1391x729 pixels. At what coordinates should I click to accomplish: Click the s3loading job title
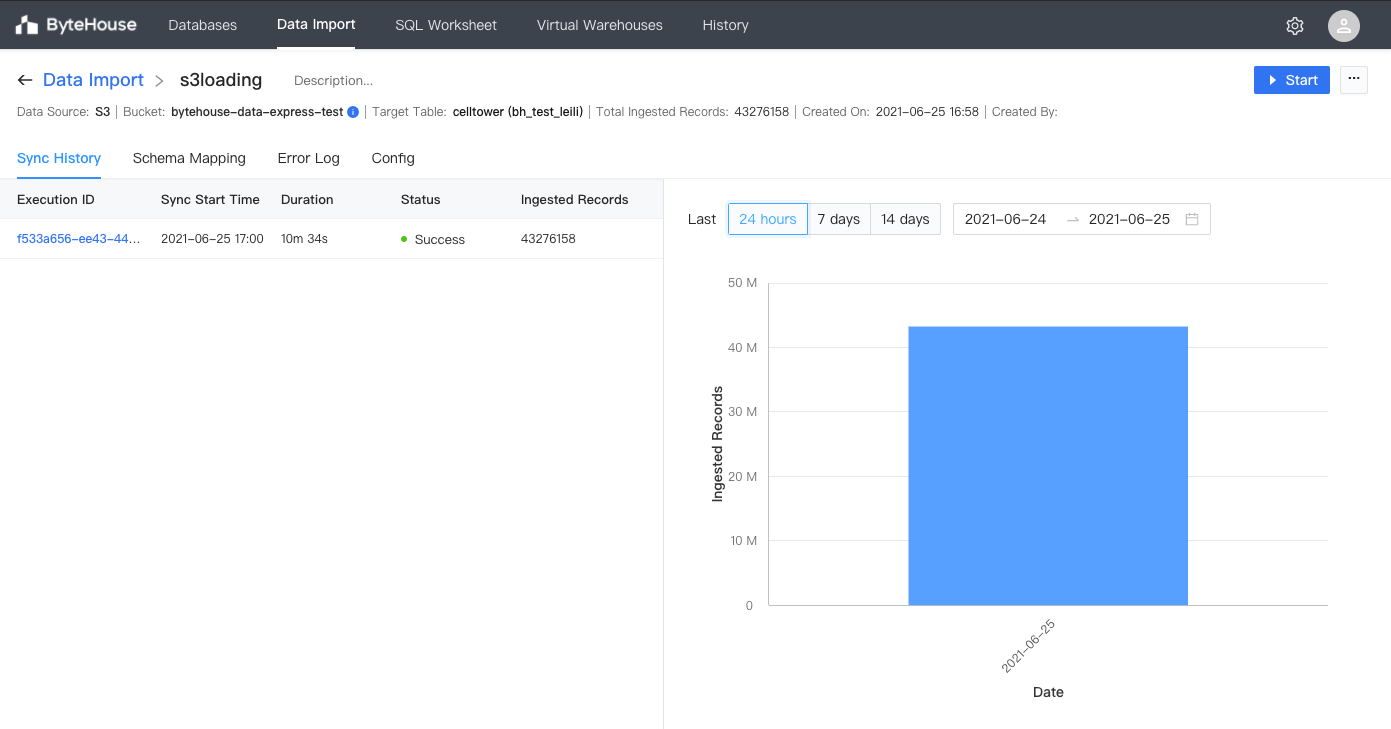pos(221,80)
